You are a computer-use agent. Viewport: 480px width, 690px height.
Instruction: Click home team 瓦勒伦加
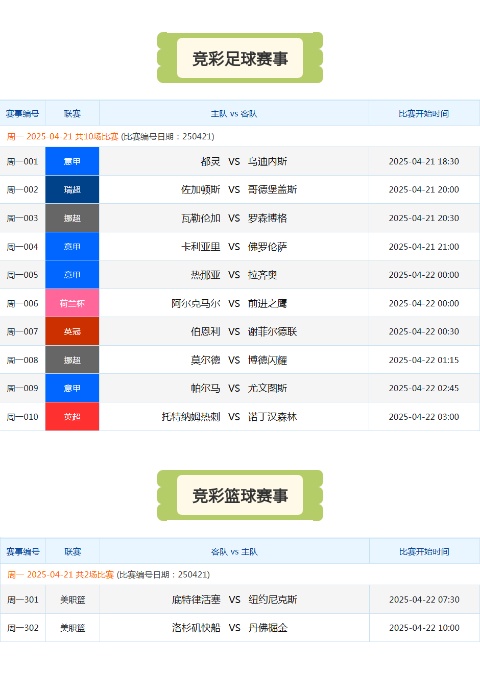tap(201, 218)
